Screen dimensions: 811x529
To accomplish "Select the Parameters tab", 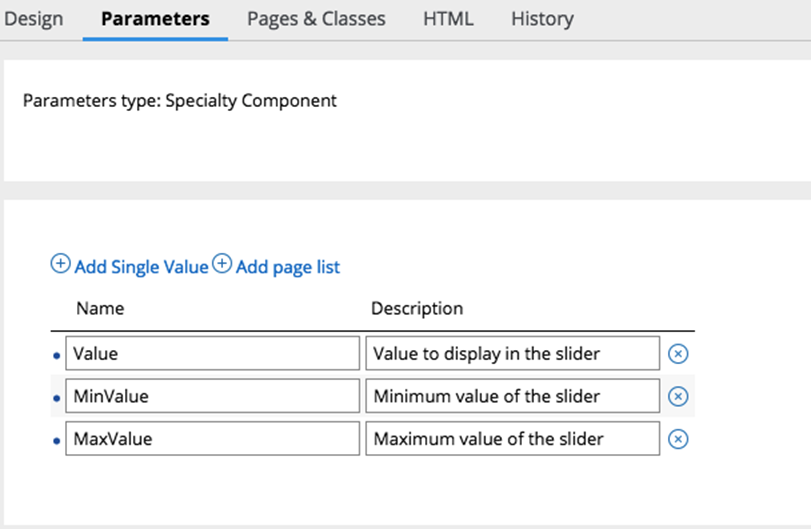I will [x=155, y=19].
